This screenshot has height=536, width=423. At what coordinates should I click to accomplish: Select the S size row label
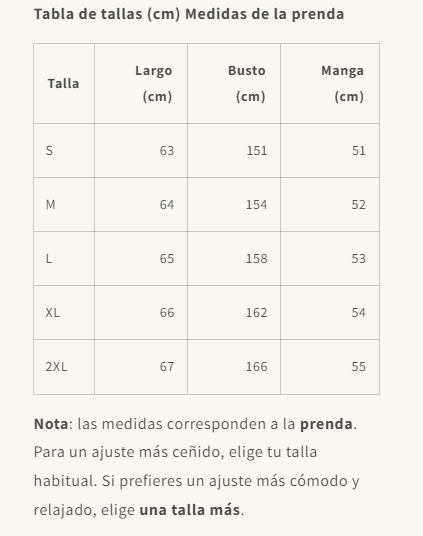pyautogui.click(x=64, y=150)
